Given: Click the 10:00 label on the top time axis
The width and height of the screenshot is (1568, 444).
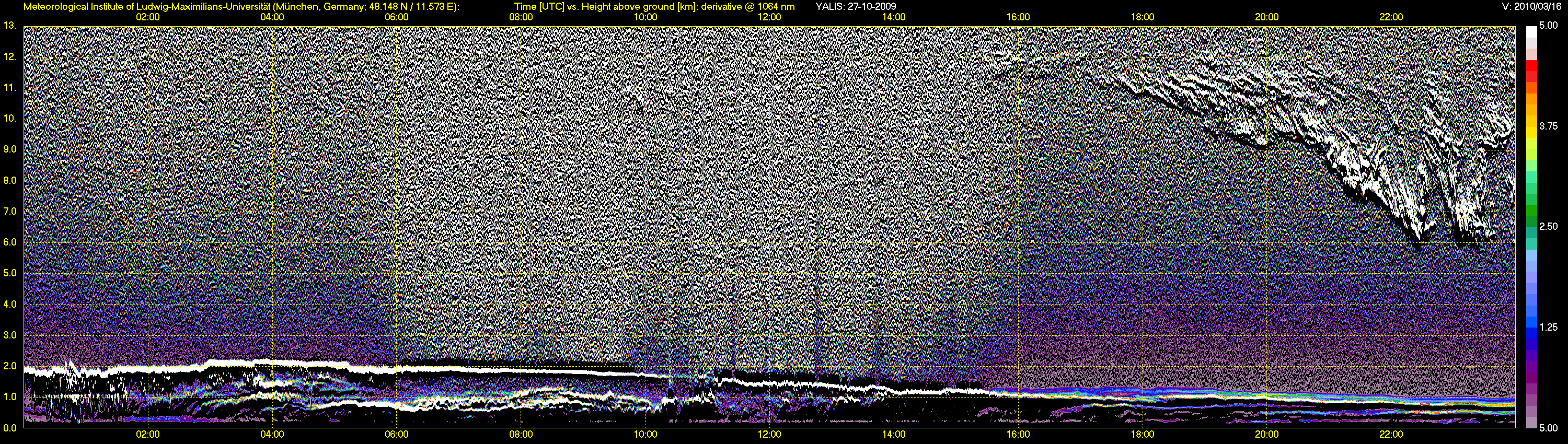Looking at the screenshot, I should [x=645, y=17].
